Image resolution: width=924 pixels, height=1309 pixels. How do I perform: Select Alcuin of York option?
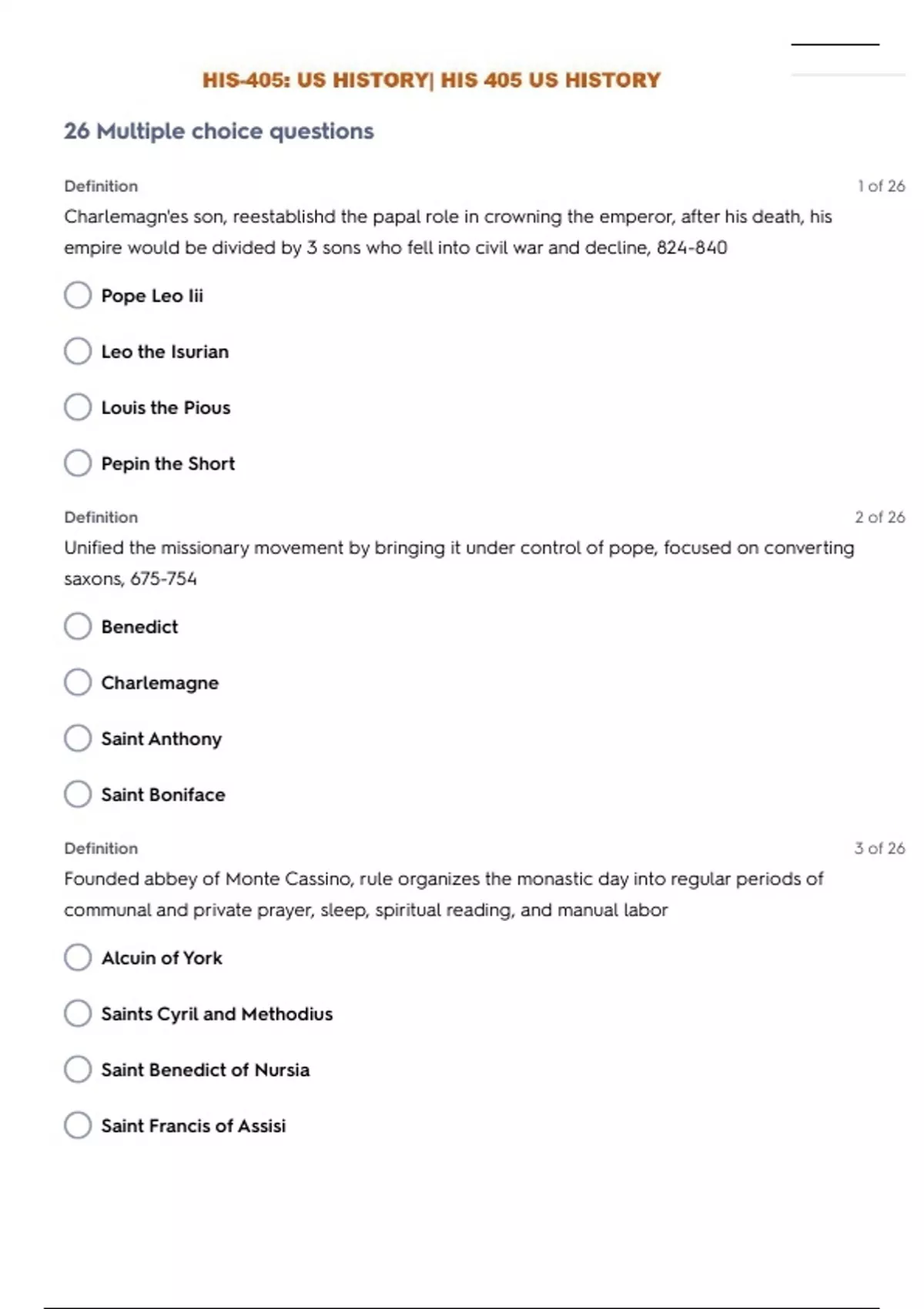78,958
